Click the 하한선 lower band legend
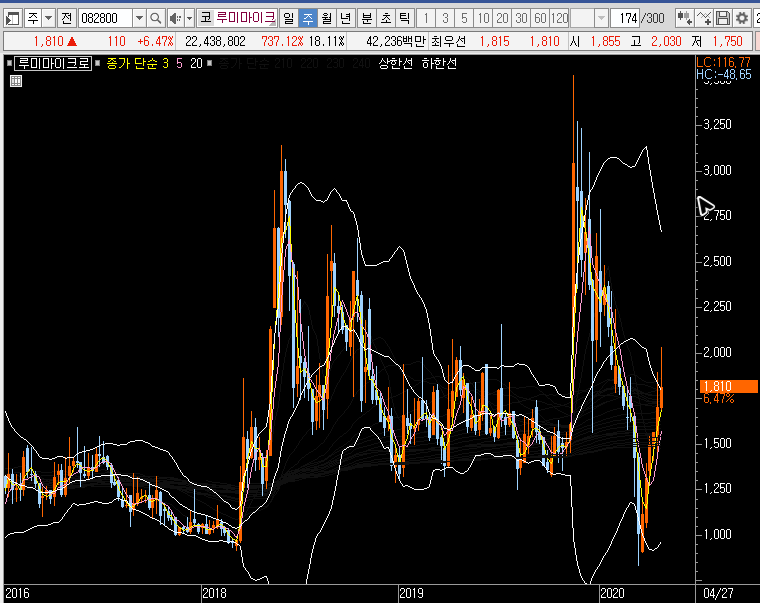This screenshot has width=760, height=603. [439, 63]
